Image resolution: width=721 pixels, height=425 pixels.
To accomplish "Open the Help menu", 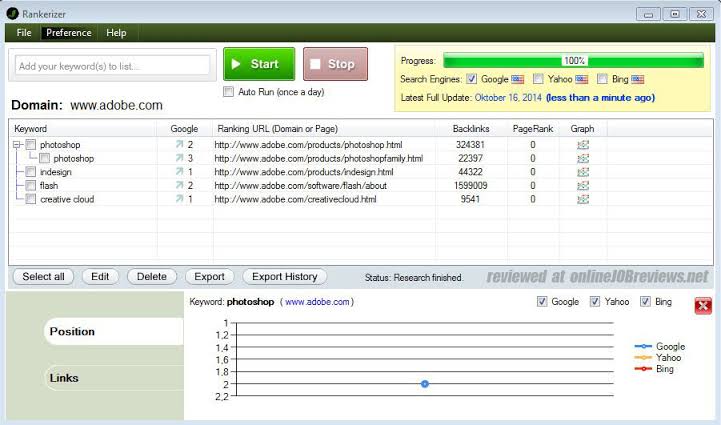I will pyautogui.click(x=116, y=33).
